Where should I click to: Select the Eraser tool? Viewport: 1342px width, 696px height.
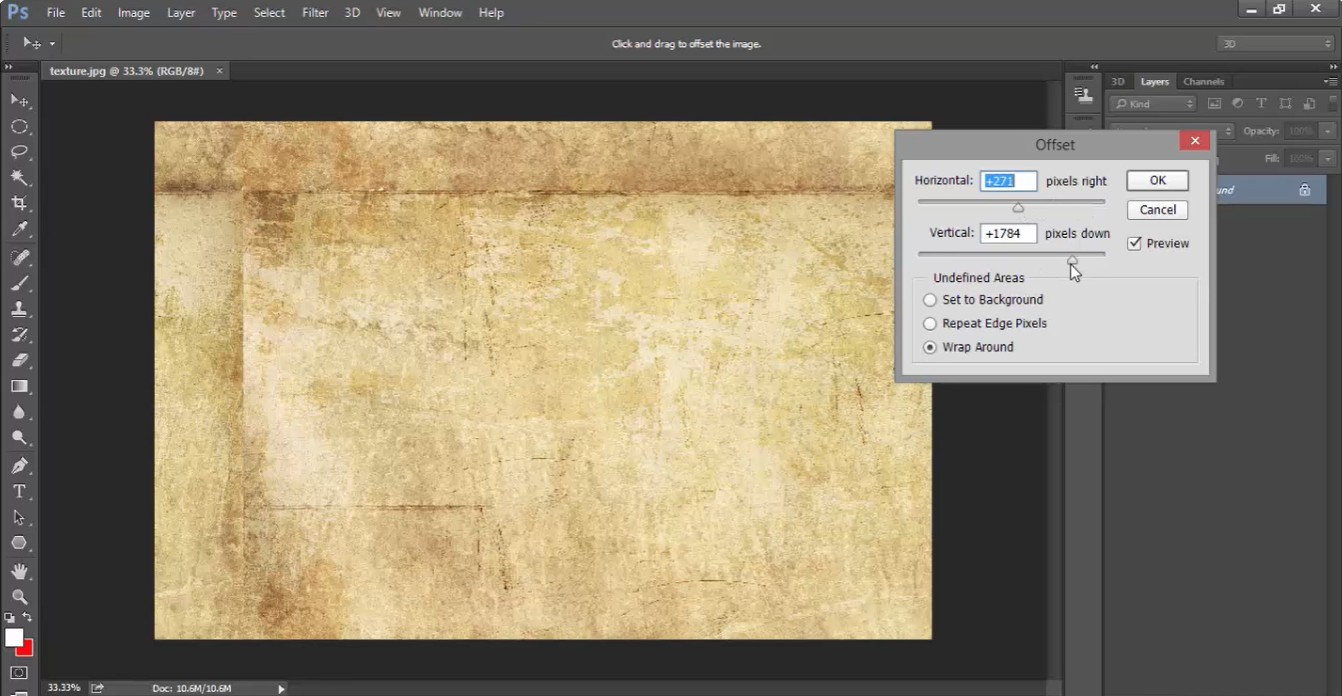(x=19, y=361)
